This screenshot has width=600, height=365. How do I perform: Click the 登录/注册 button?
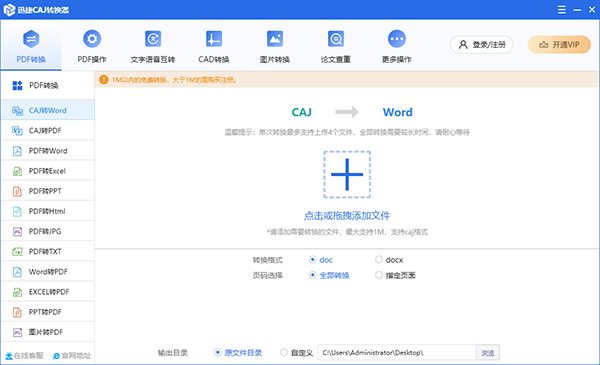click(x=482, y=45)
